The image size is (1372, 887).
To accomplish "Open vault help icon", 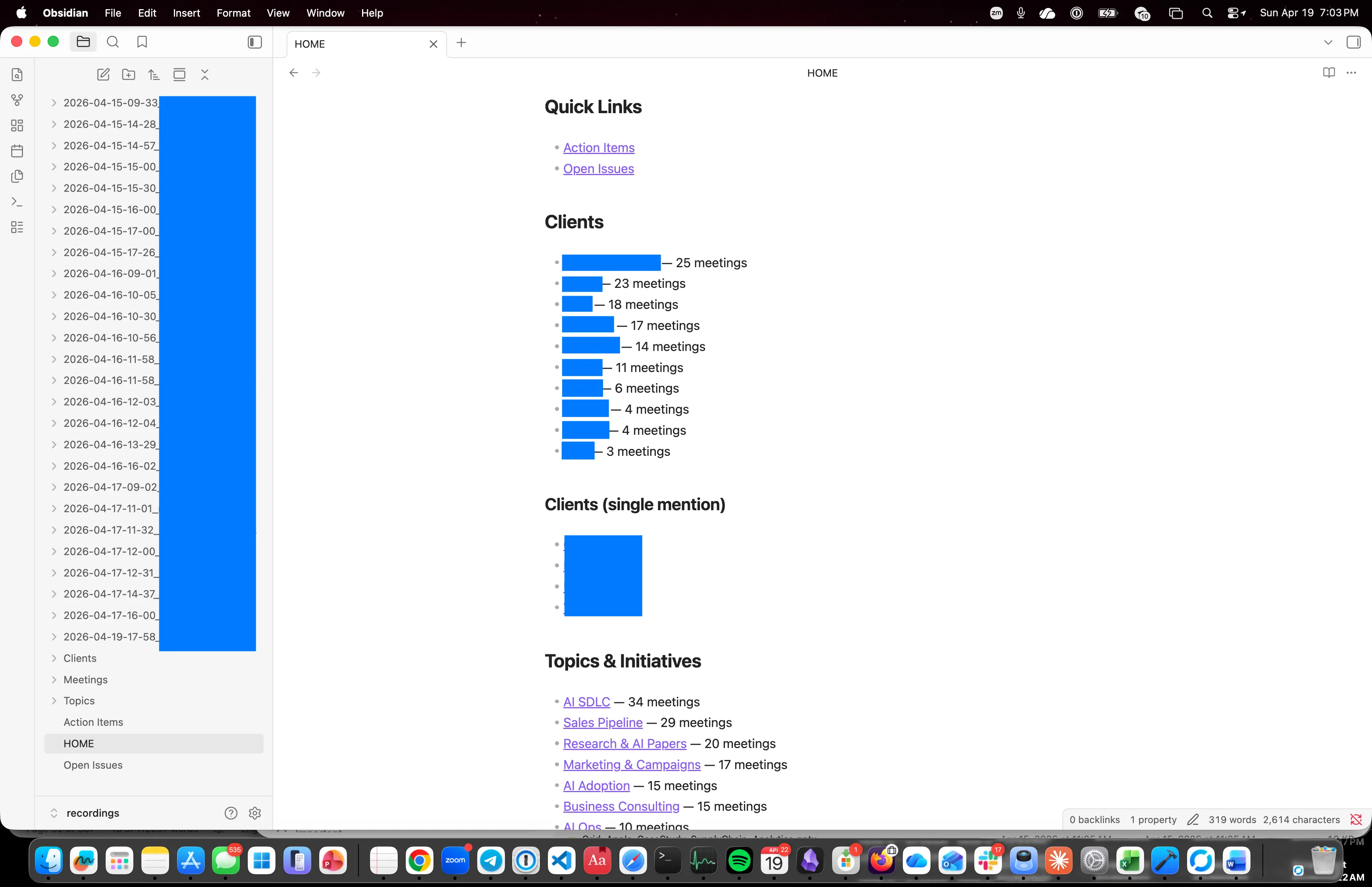I will (231, 813).
